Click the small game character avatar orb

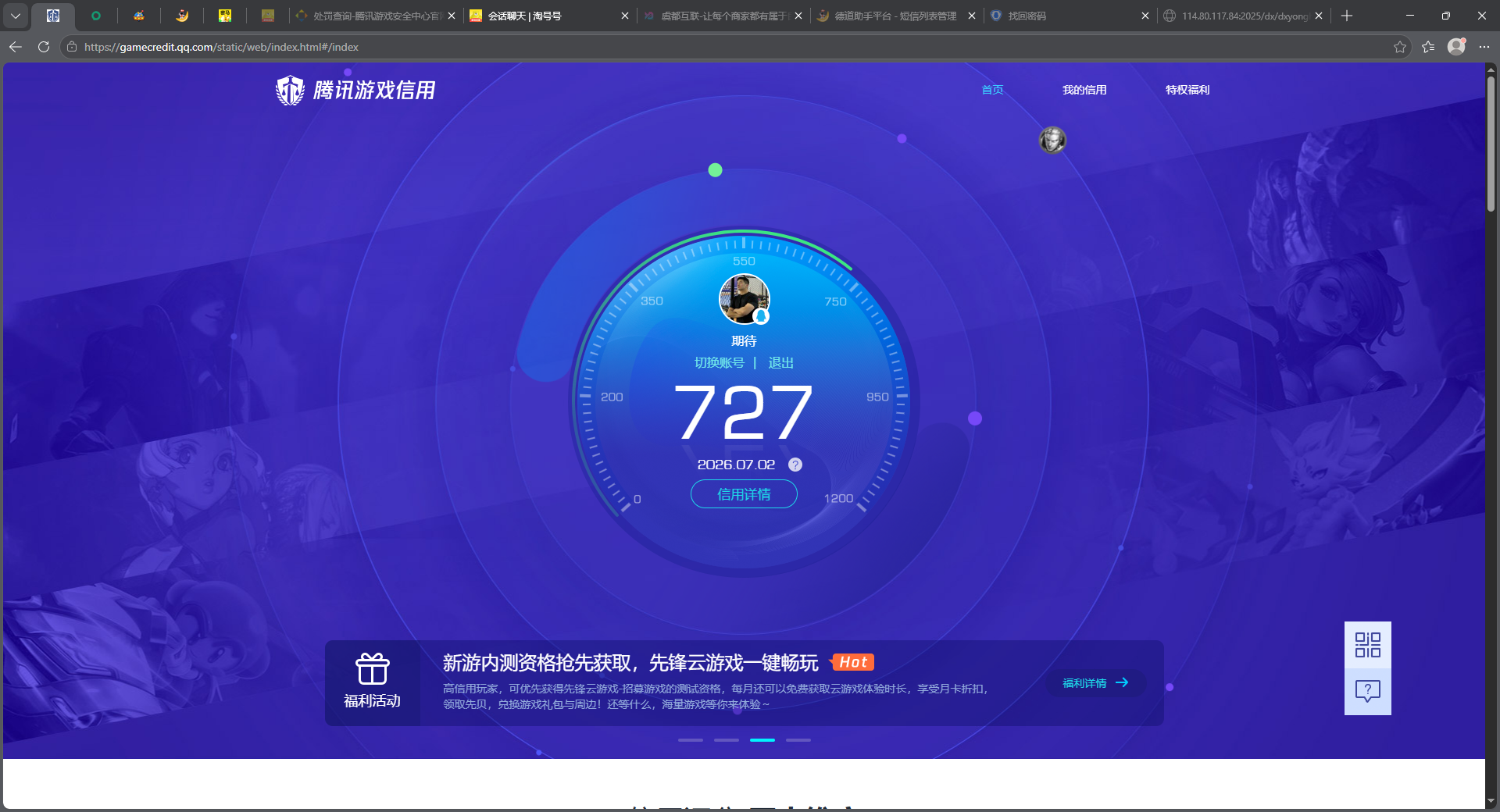1052,141
